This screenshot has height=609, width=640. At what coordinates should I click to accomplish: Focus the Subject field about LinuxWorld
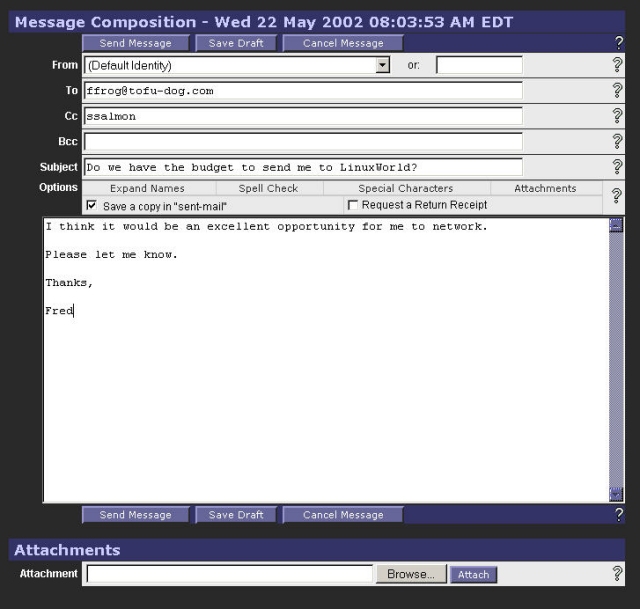(x=303, y=167)
